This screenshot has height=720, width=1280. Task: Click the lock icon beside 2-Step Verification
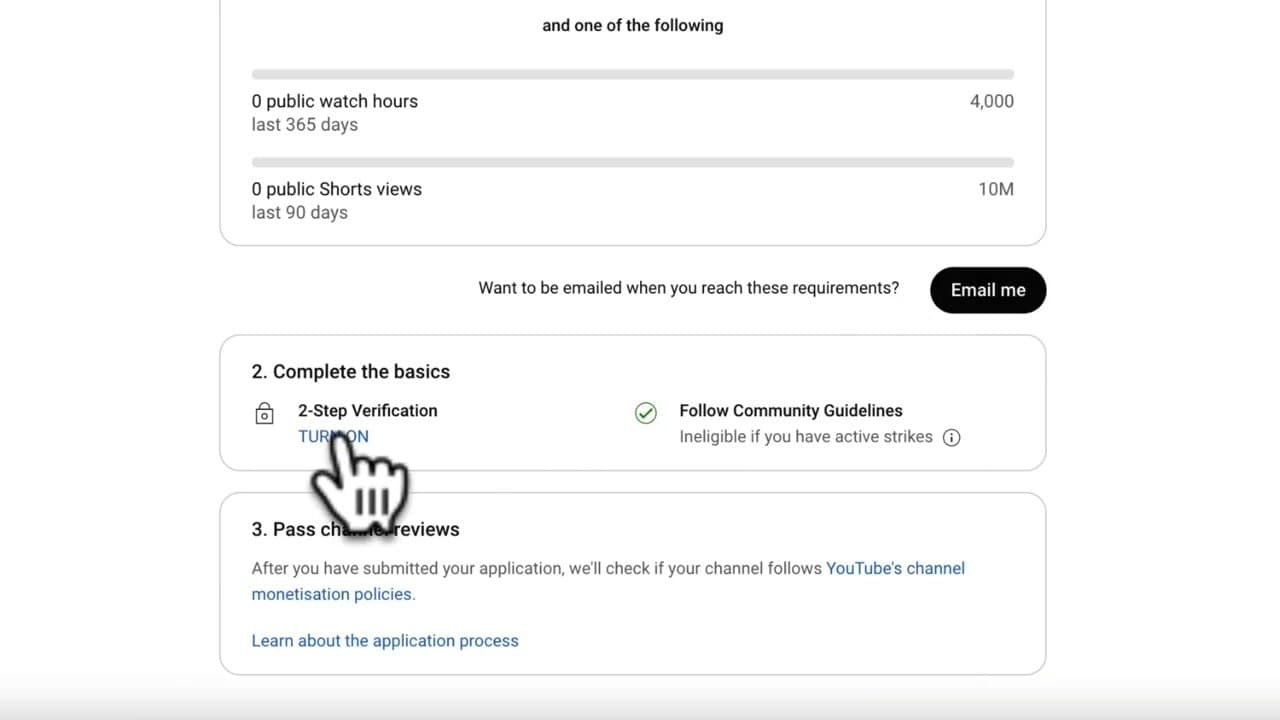click(264, 413)
